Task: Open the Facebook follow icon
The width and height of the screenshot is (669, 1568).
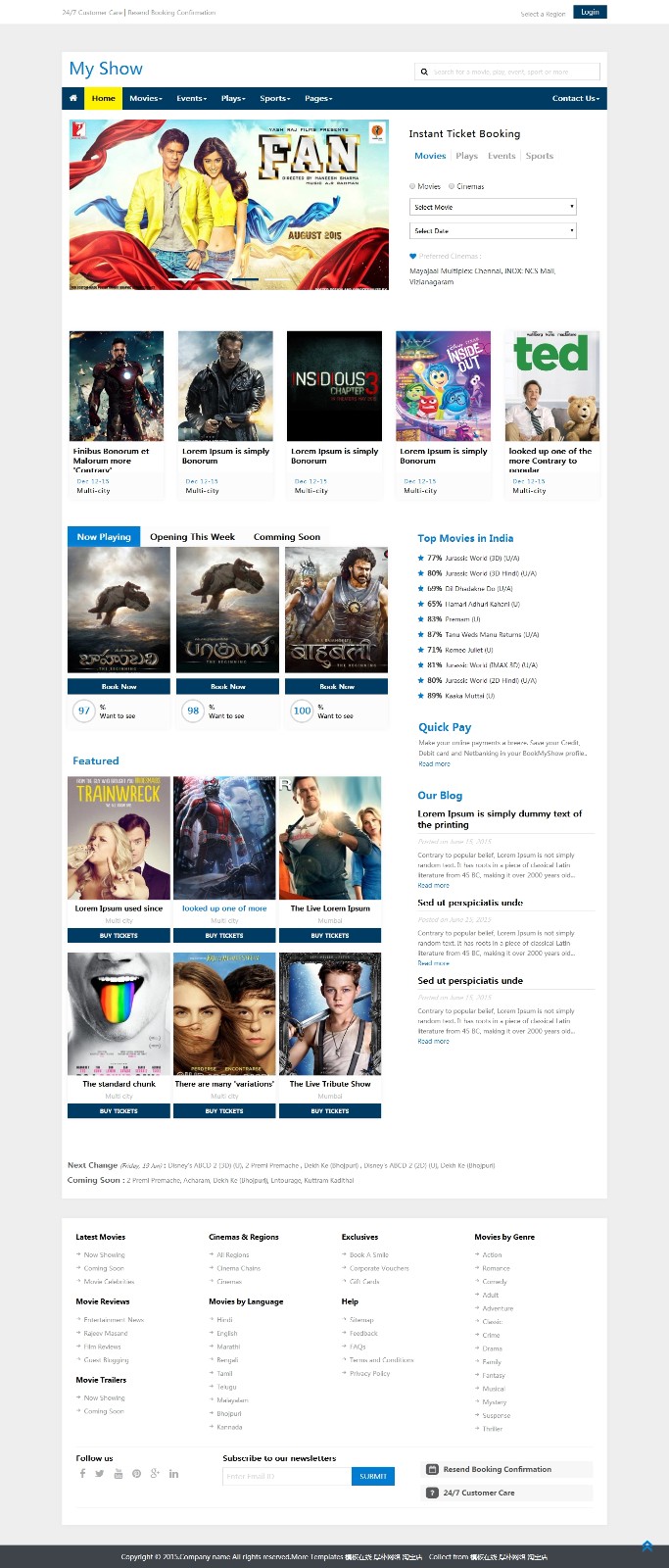Action: [x=82, y=1474]
